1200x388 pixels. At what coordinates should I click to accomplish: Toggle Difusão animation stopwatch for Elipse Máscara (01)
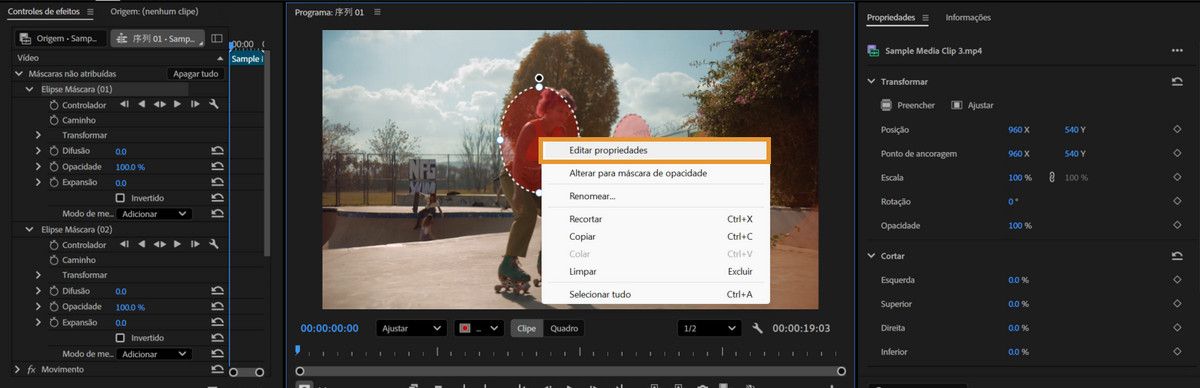54,151
